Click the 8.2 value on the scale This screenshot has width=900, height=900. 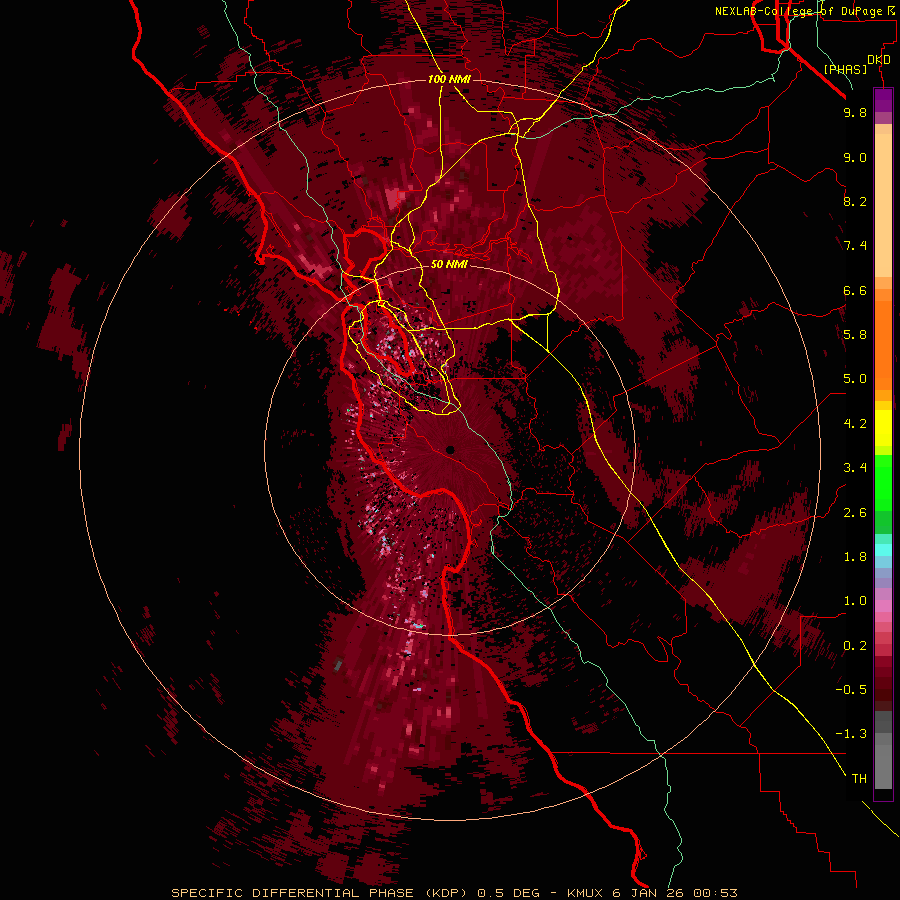(855, 201)
